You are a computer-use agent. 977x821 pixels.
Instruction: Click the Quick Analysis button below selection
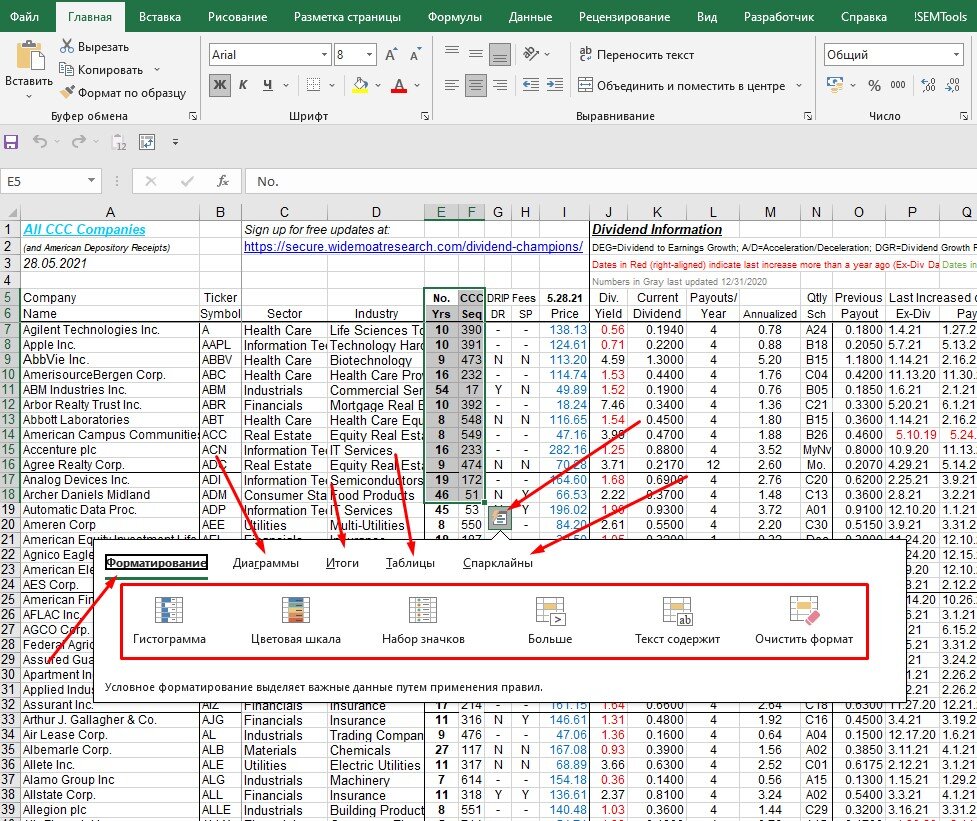pyautogui.click(x=500, y=518)
